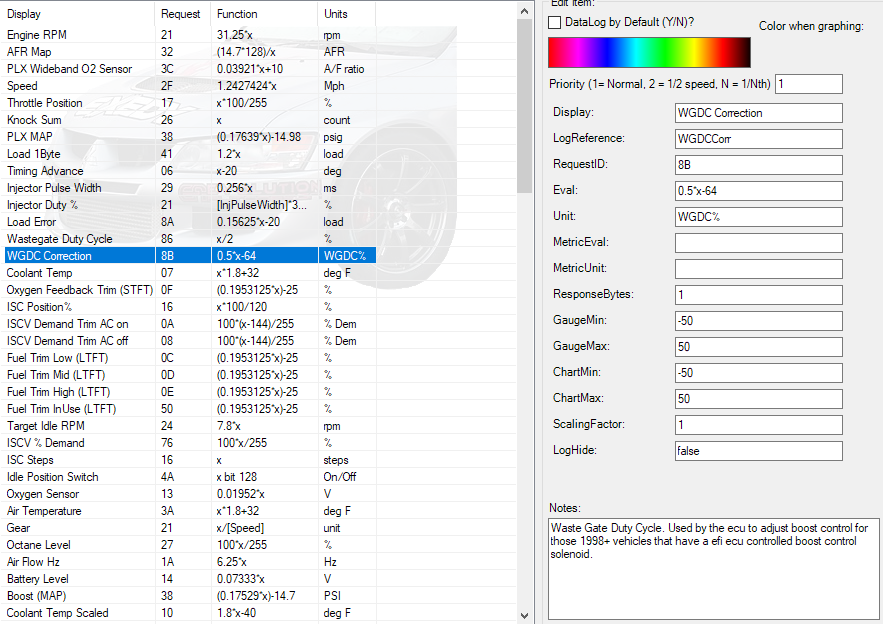
Task: Toggle the DataLog by Default checkbox
Action: tap(556, 22)
